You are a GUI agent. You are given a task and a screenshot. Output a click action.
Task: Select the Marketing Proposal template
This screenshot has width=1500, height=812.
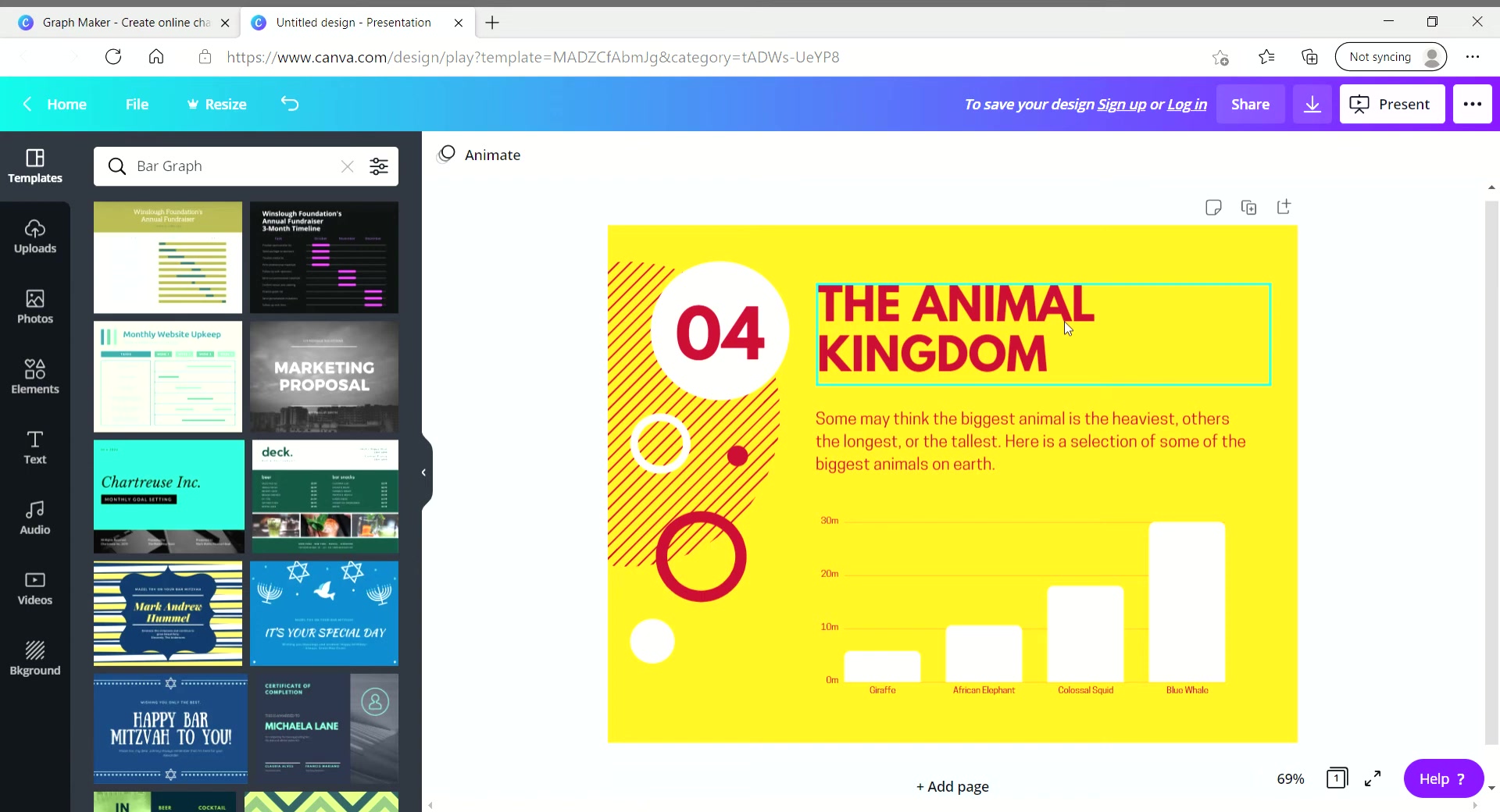324,376
